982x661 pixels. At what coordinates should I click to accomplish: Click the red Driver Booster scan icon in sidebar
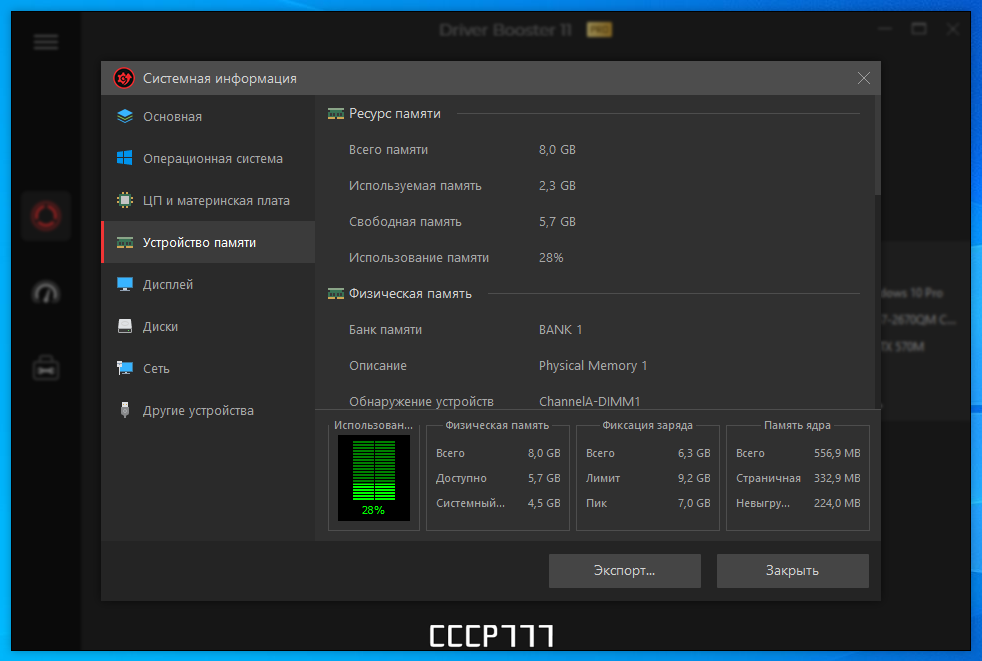(46, 216)
